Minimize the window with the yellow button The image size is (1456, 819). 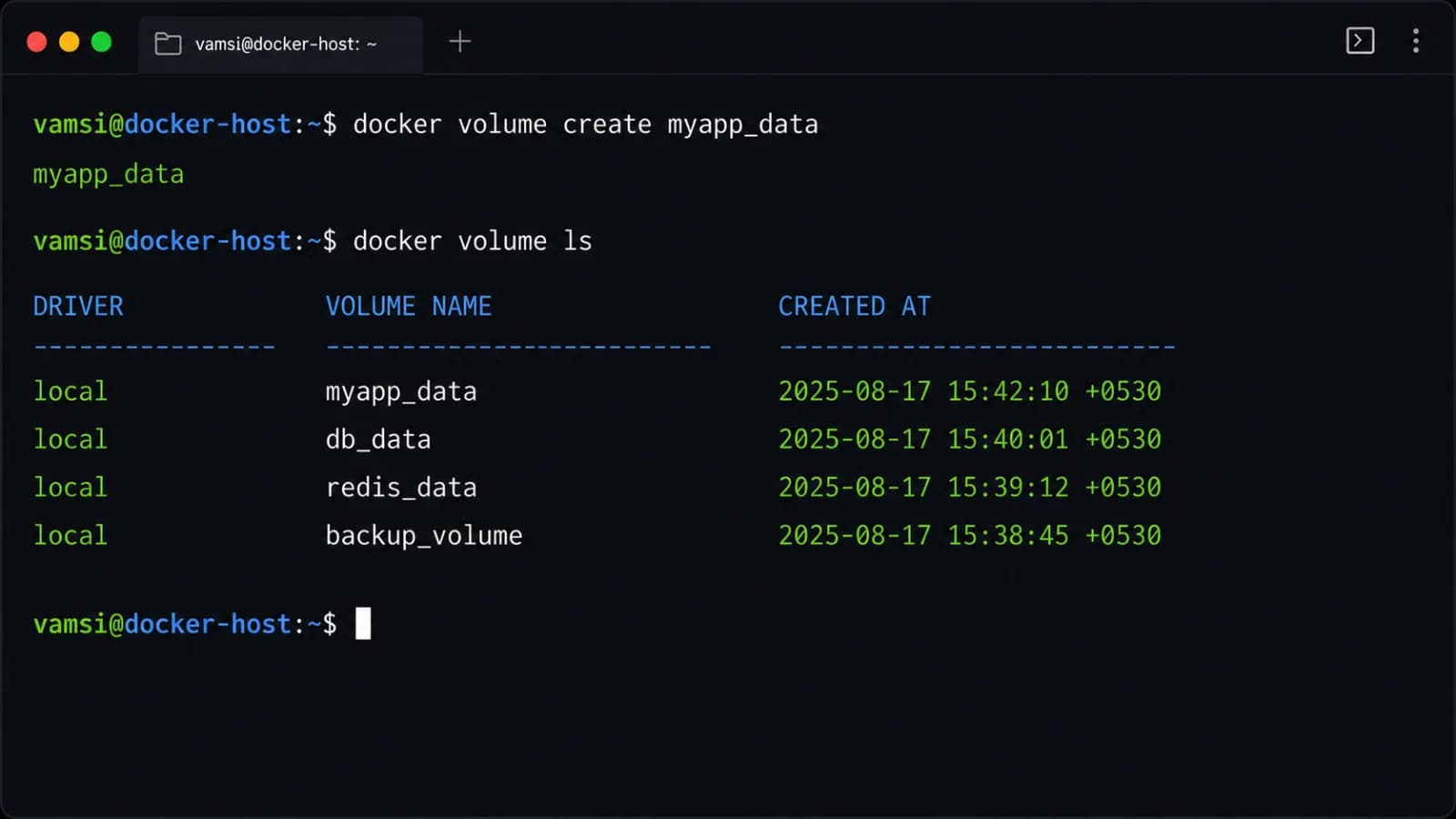tap(69, 42)
